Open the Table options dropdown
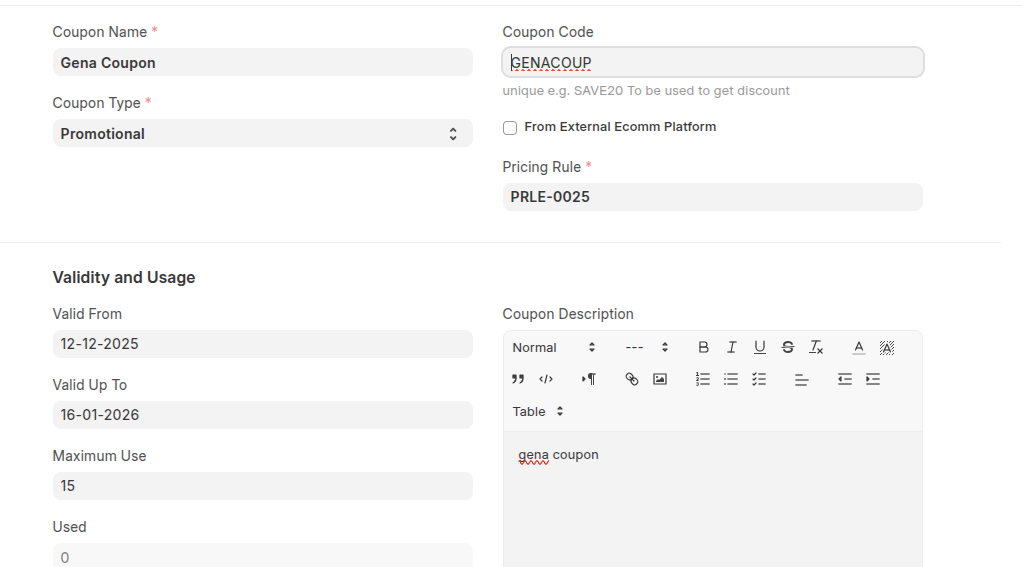Screen dimensions: 1022x567 click(538, 411)
